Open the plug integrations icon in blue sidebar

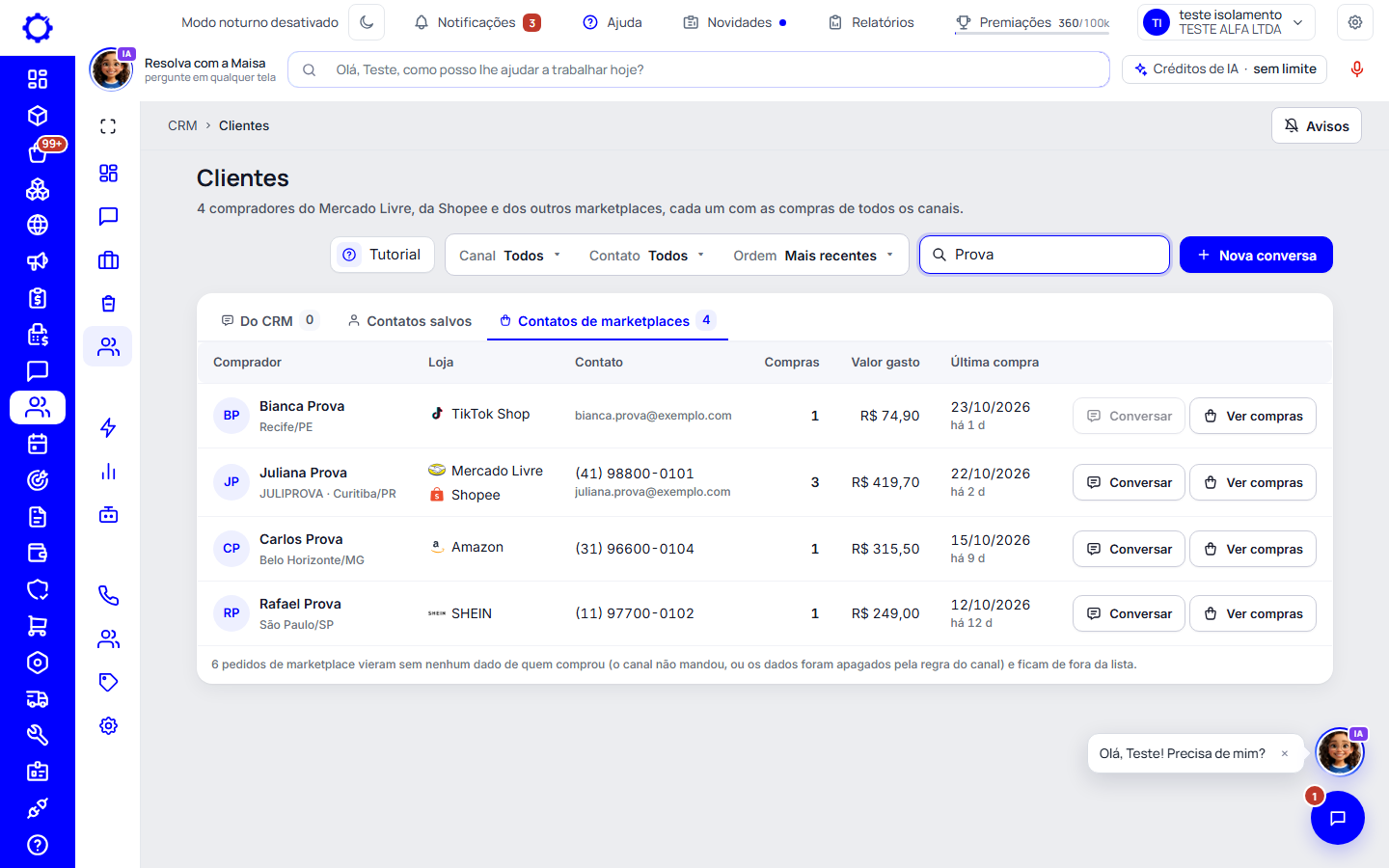38,808
